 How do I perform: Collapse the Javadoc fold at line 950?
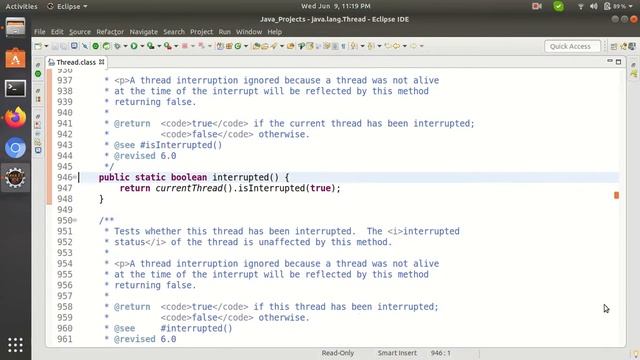pos(75,220)
